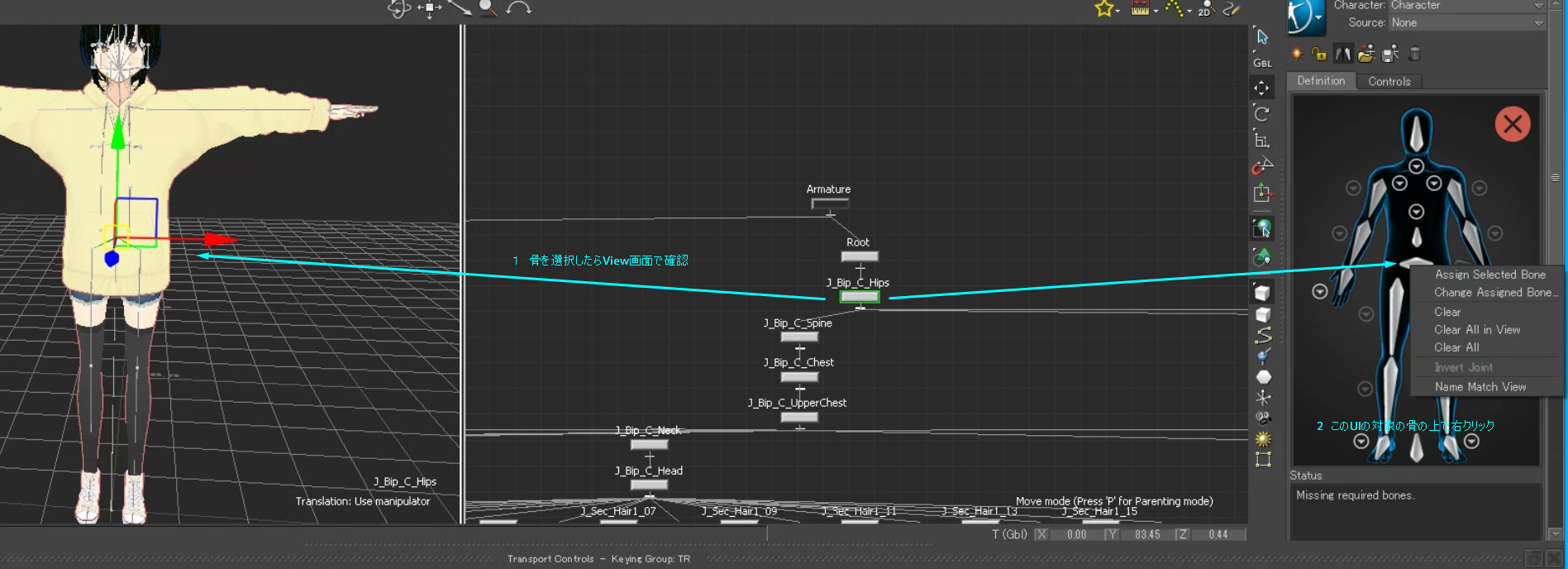1568x569 pixels.
Task: Click the Y translation value field
Action: [1147, 534]
